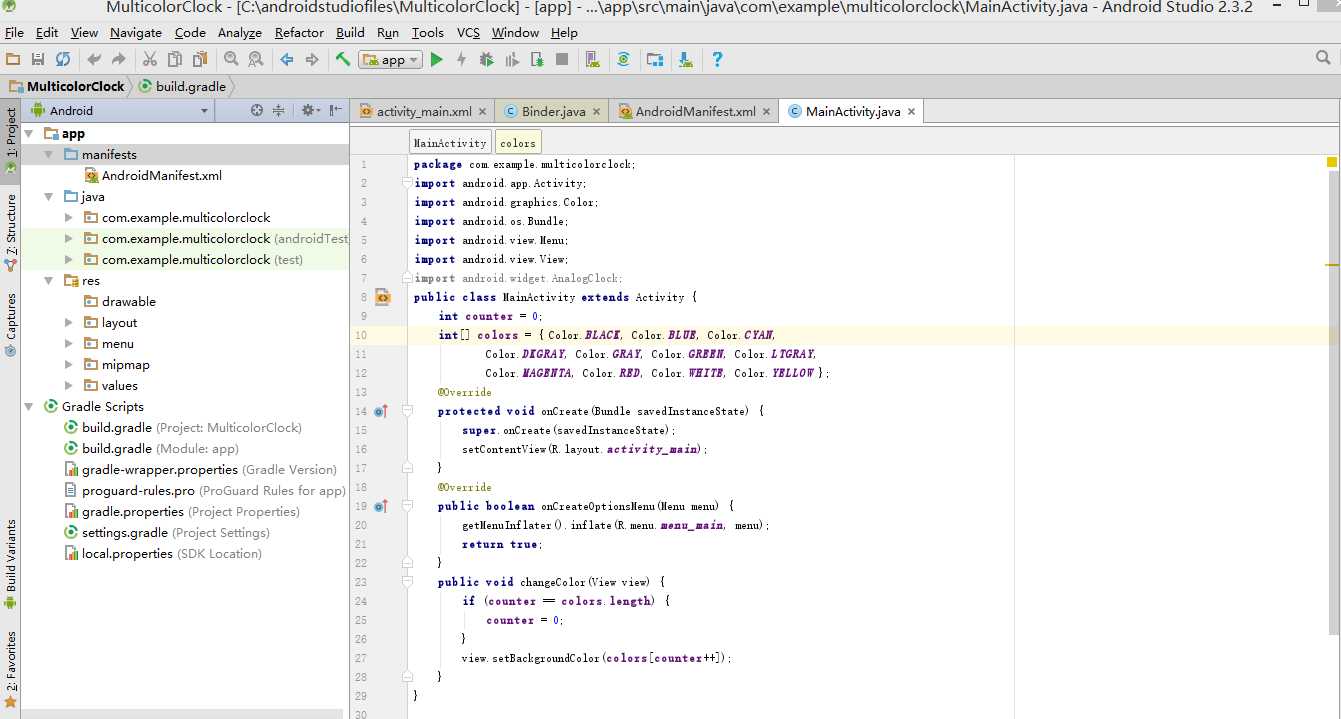Open the build.gradle (Module: app) file
This screenshot has width=1341, height=719.
point(117,449)
